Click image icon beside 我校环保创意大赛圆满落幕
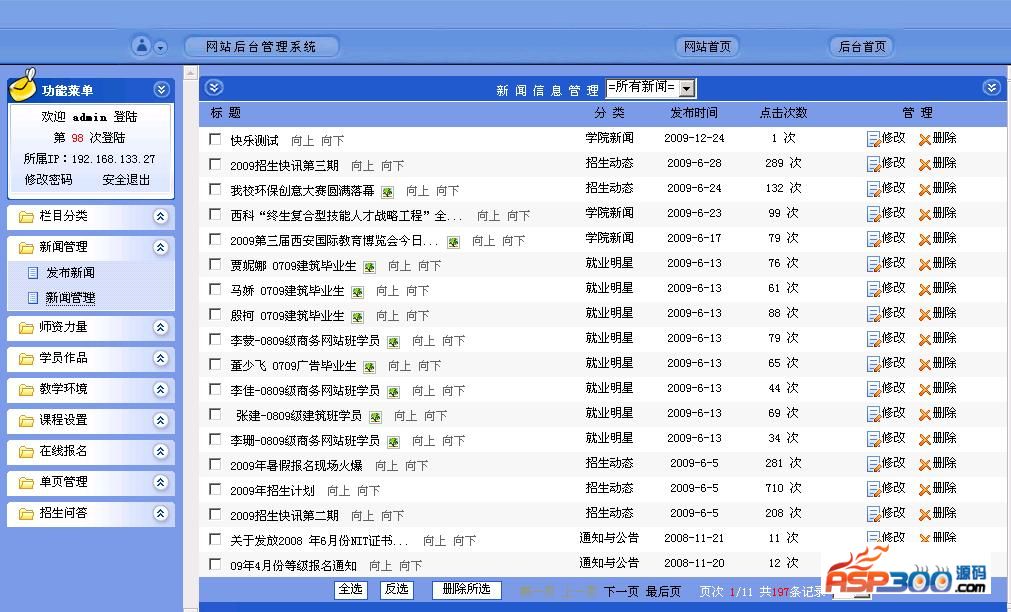The image size is (1011, 612). click(x=387, y=191)
